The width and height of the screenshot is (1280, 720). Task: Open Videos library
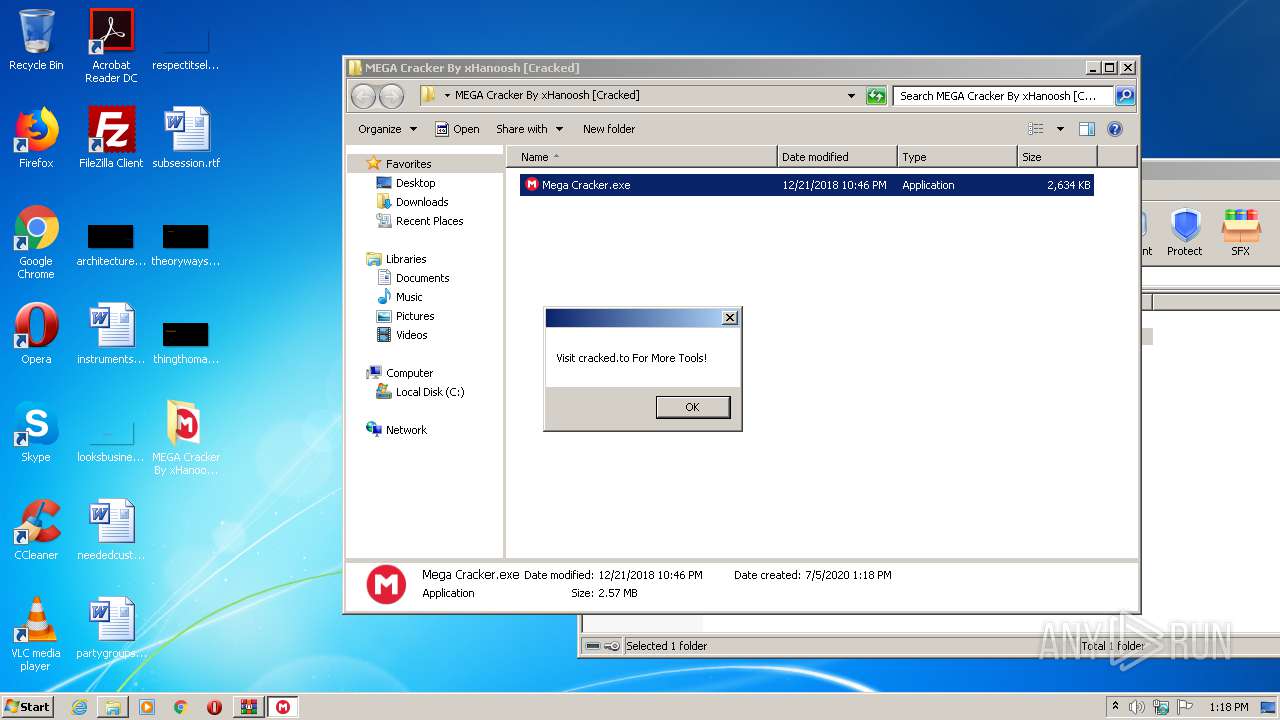(411, 335)
